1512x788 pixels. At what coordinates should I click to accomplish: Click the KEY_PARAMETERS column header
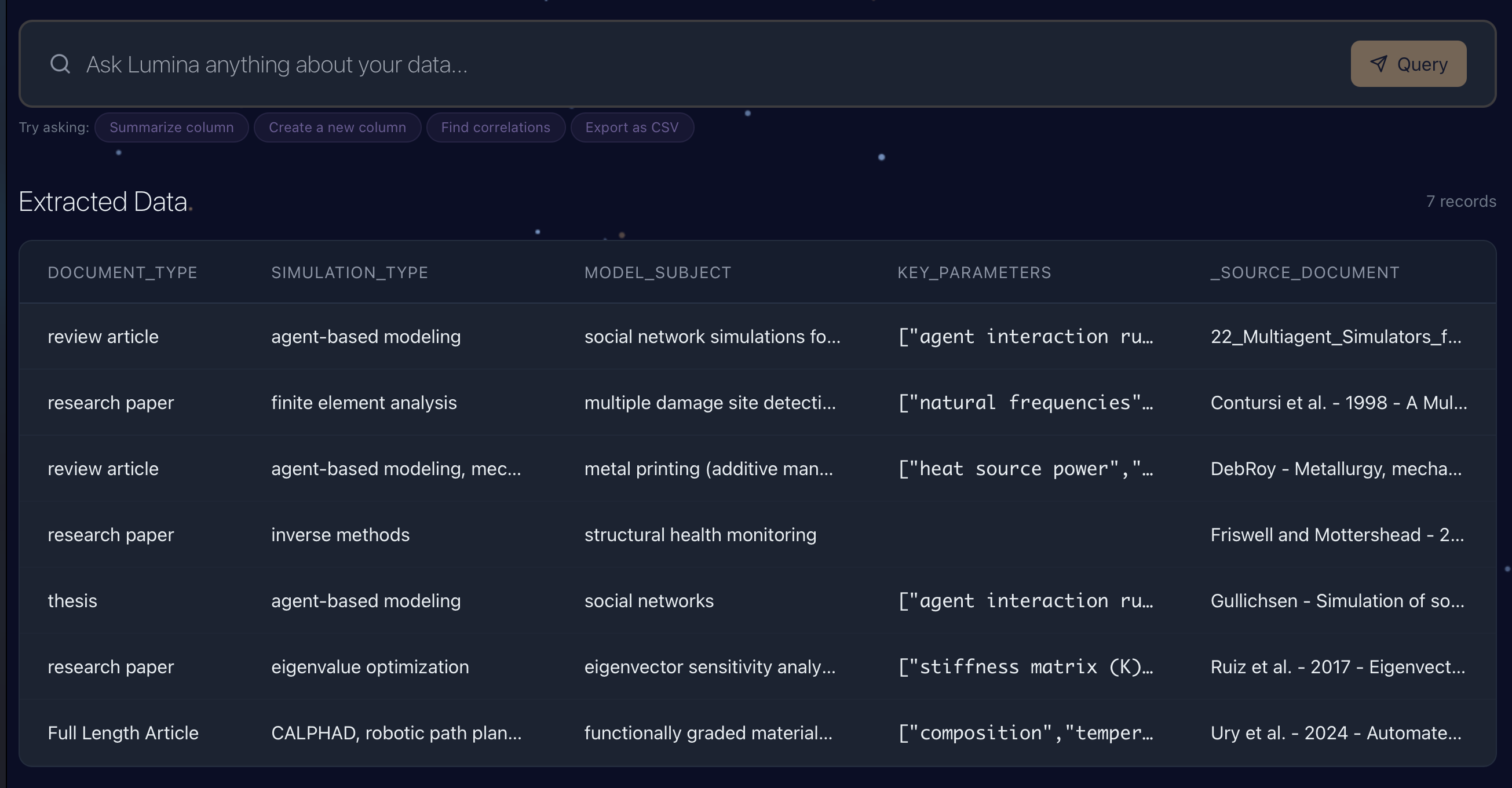(x=974, y=272)
